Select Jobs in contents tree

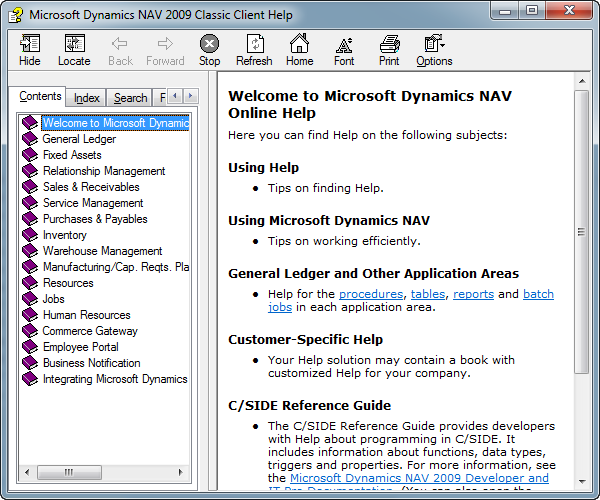point(53,299)
